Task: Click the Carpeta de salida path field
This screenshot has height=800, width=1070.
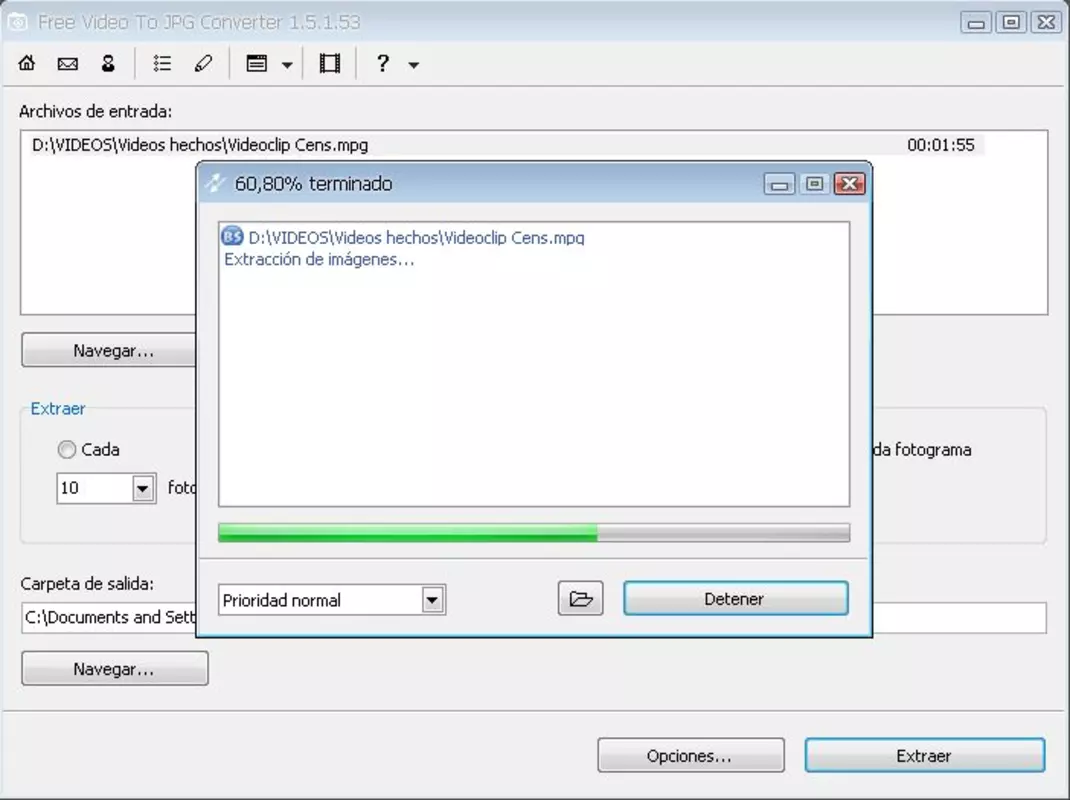Action: point(534,618)
